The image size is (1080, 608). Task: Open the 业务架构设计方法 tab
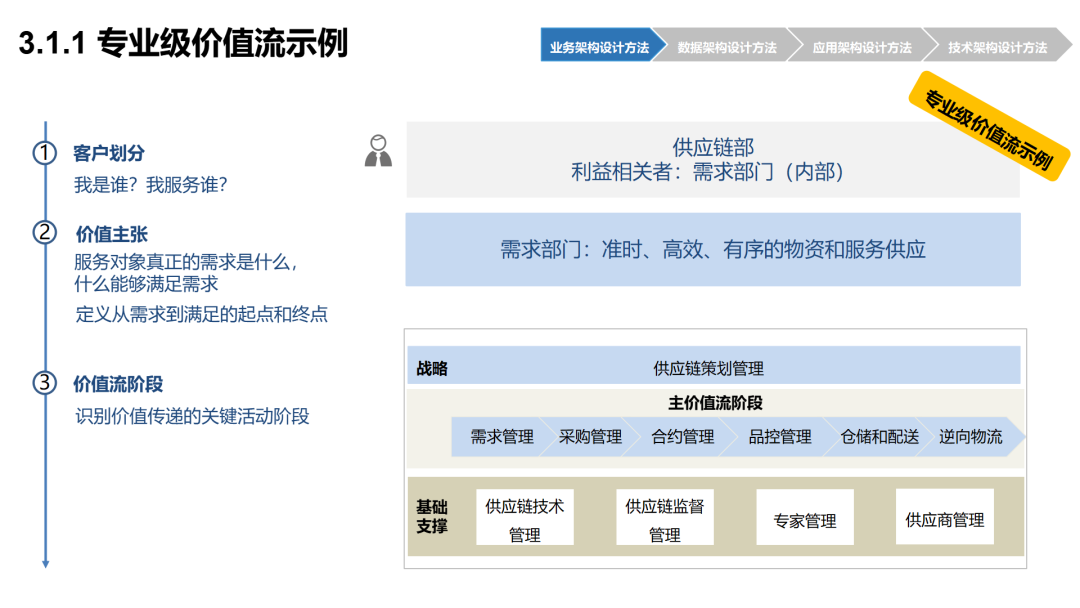point(602,45)
